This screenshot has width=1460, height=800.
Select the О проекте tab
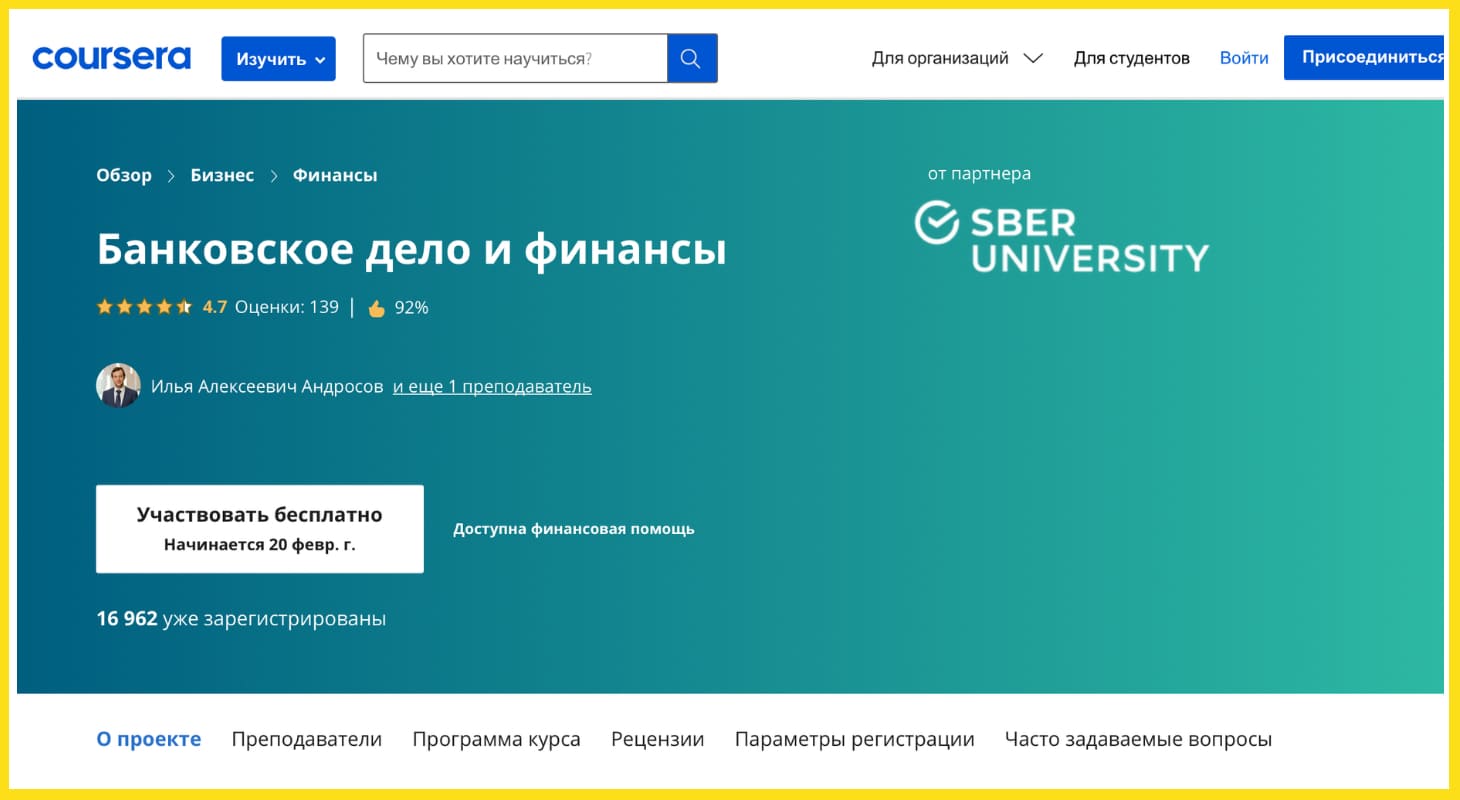tap(149, 739)
